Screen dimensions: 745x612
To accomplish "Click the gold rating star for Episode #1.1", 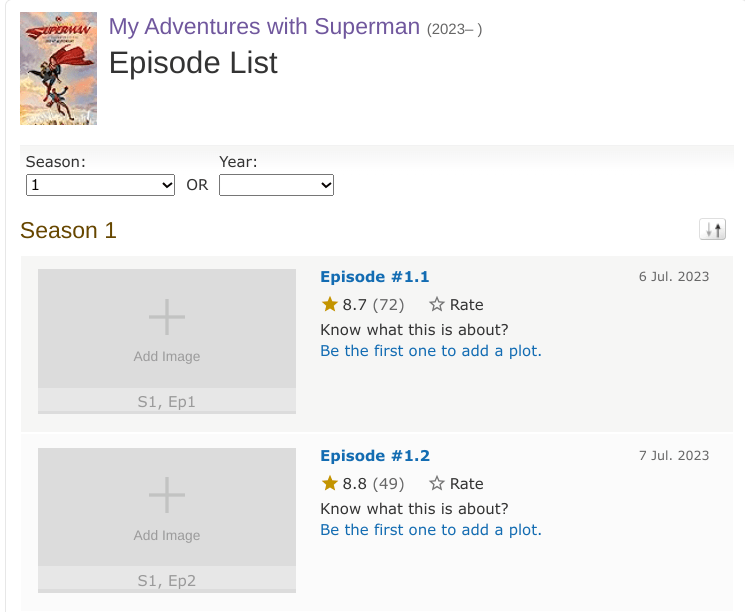I will [x=329, y=305].
